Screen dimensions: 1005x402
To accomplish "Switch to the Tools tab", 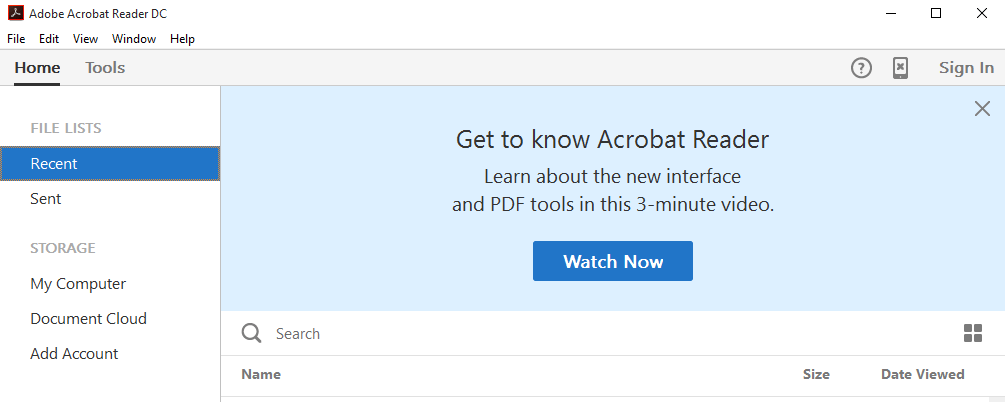I will pyautogui.click(x=105, y=68).
